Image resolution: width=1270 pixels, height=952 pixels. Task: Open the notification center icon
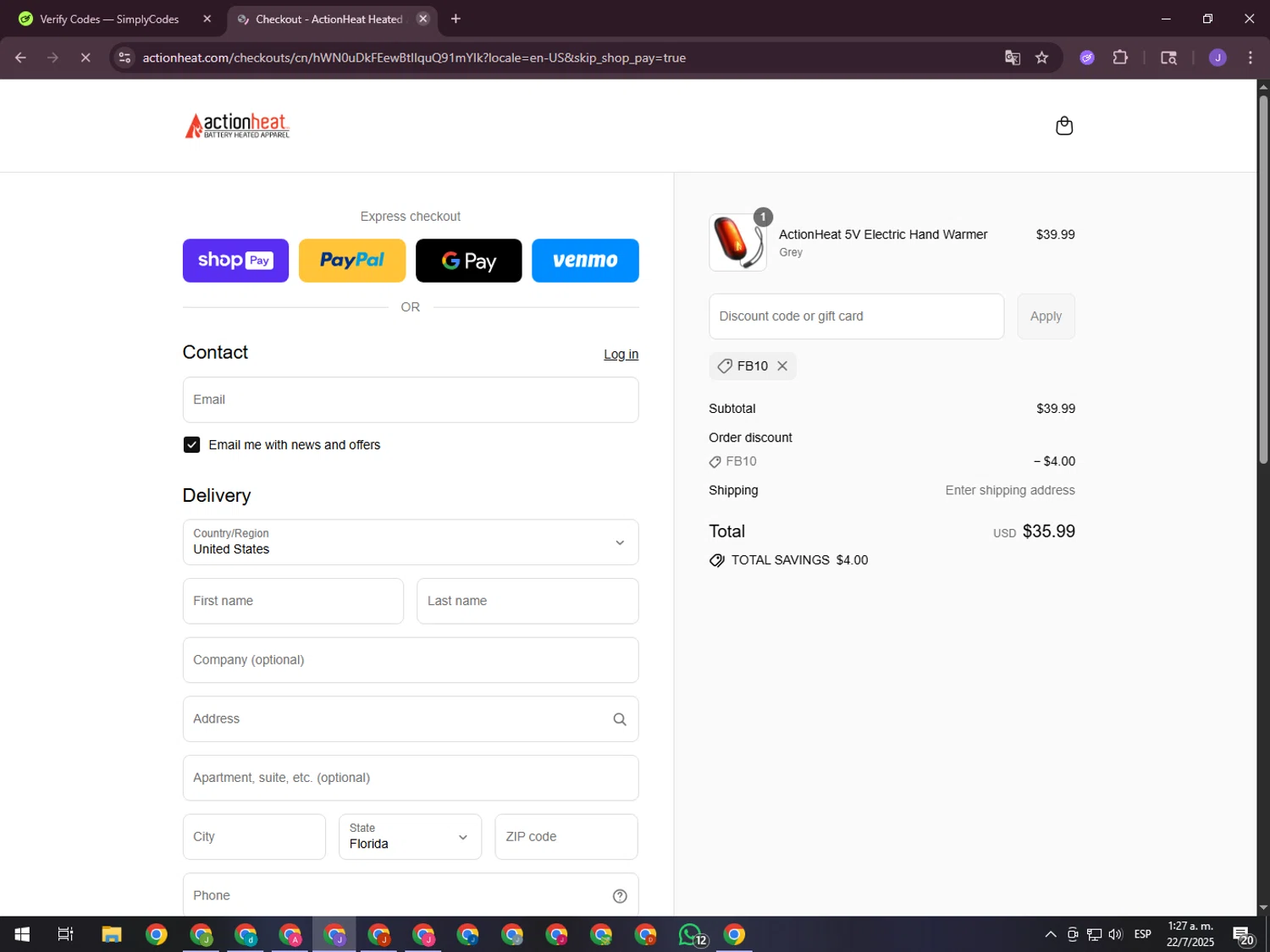pos(1243,935)
